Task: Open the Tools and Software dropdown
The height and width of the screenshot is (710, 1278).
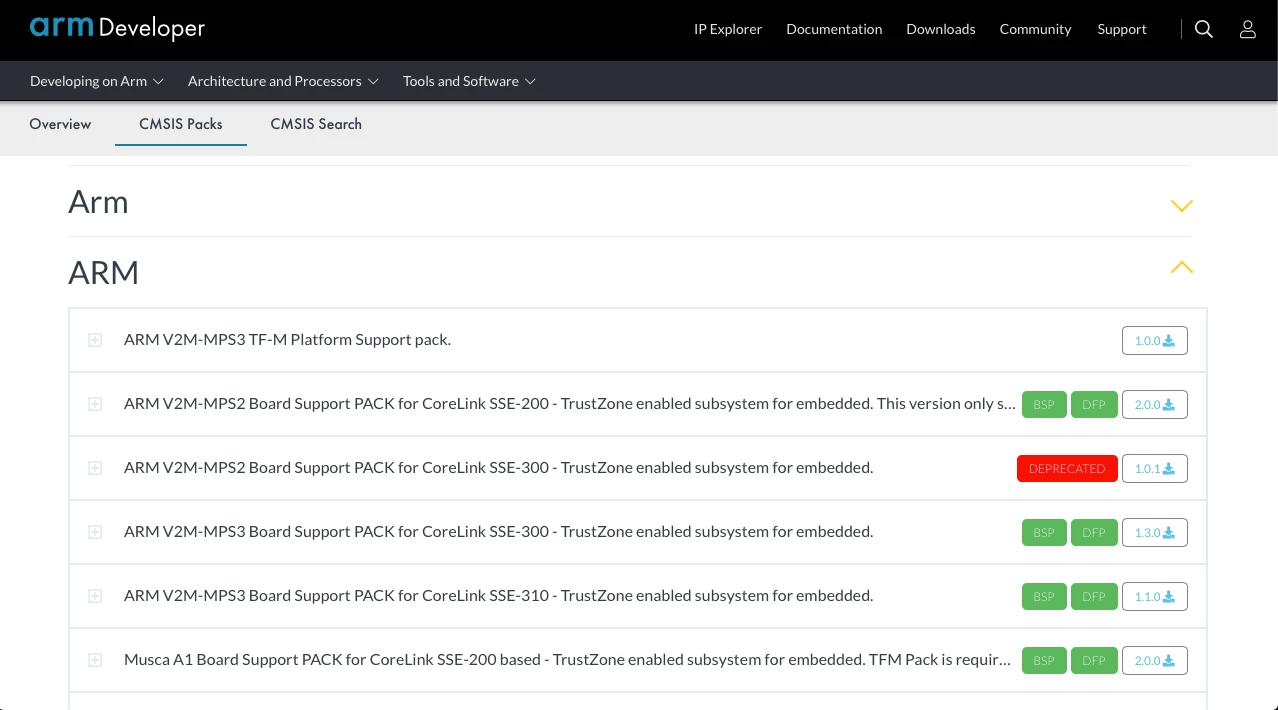Action: point(469,81)
